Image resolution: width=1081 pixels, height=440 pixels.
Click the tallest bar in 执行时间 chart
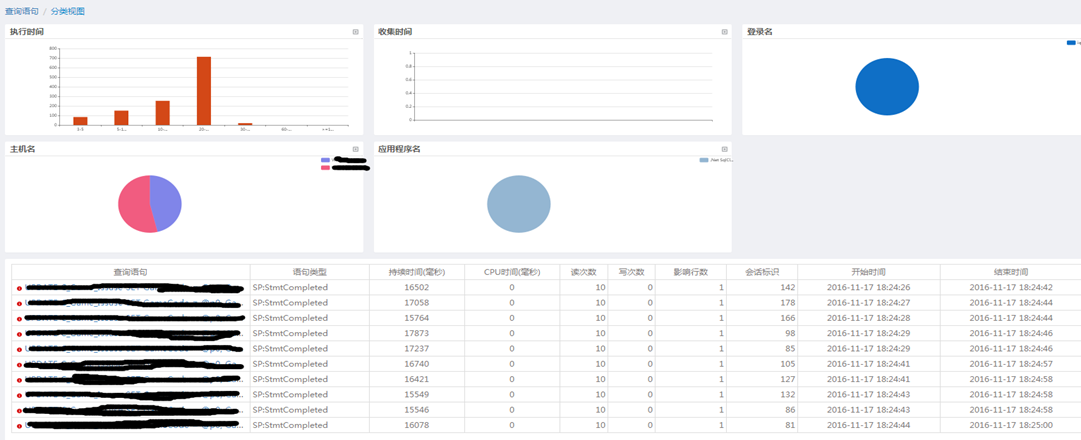tap(204, 90)
